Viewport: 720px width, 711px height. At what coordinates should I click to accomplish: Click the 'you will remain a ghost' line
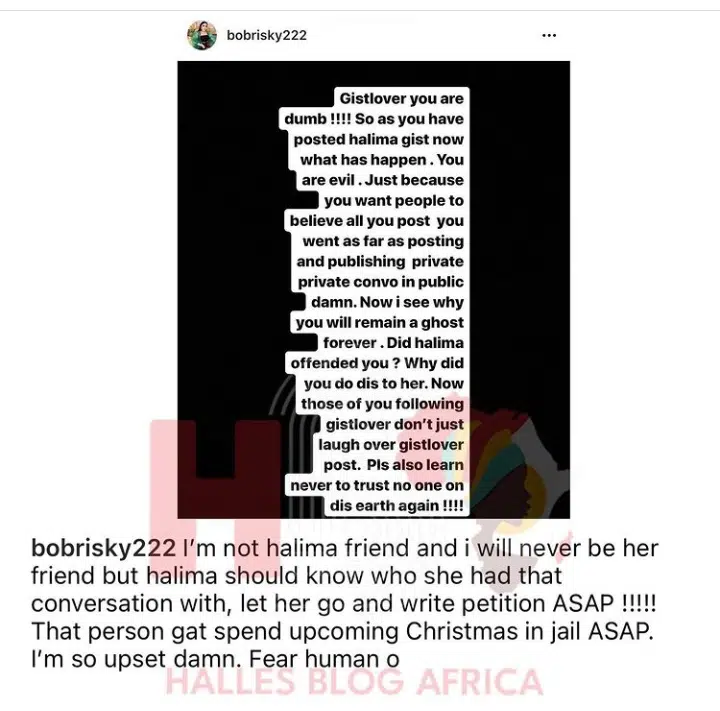click(x=380, y=322)
